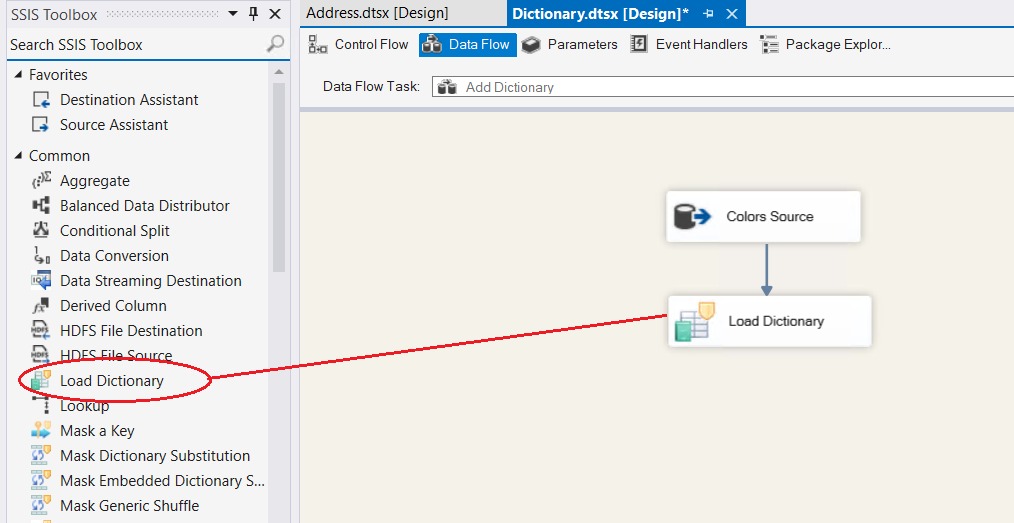Viewport: 1014px width, 523px height.
Task: Click the Destination Assistant icon
Action: tap(41, 100)
